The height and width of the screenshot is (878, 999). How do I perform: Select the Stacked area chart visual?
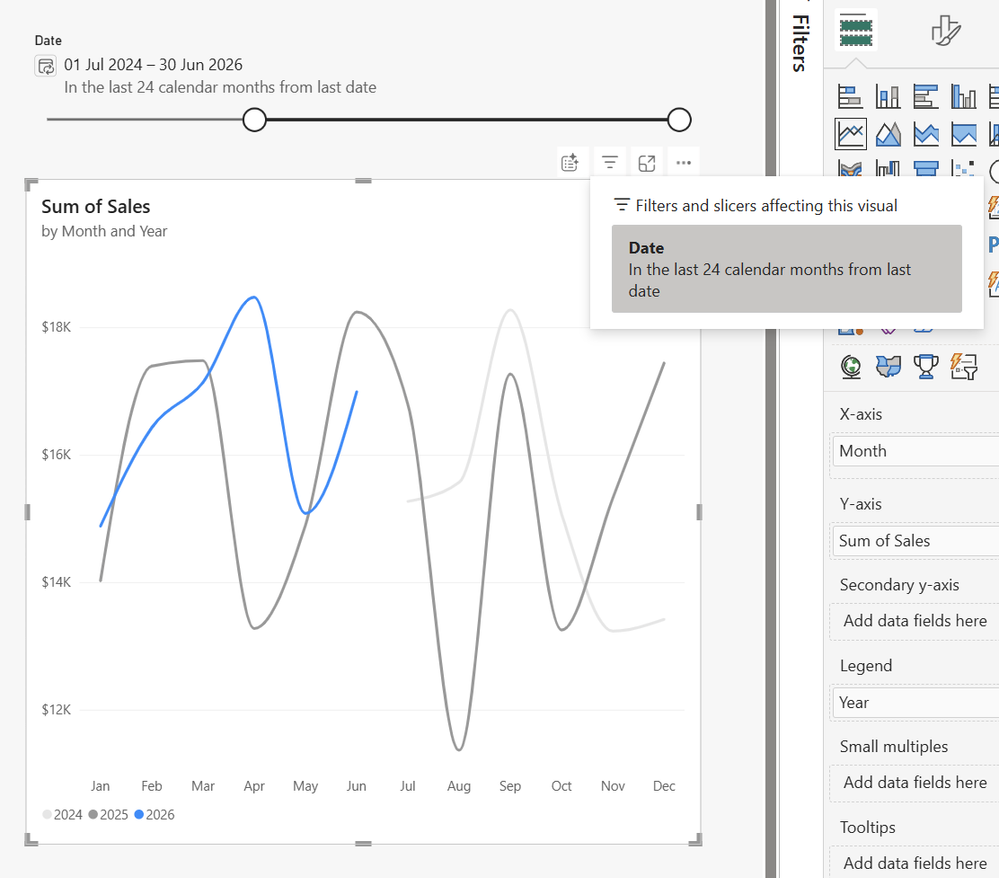pos(926,134)
